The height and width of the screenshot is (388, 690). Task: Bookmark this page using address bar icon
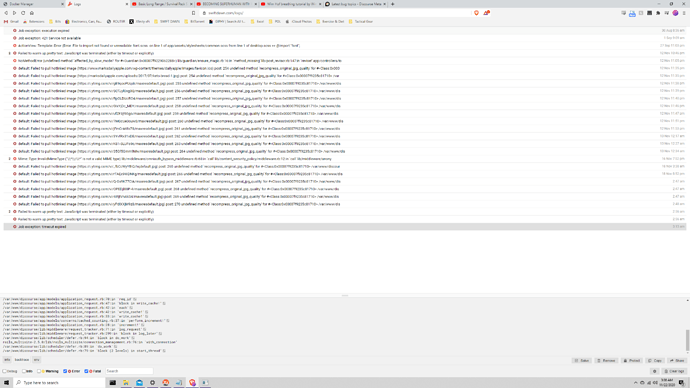193,13
